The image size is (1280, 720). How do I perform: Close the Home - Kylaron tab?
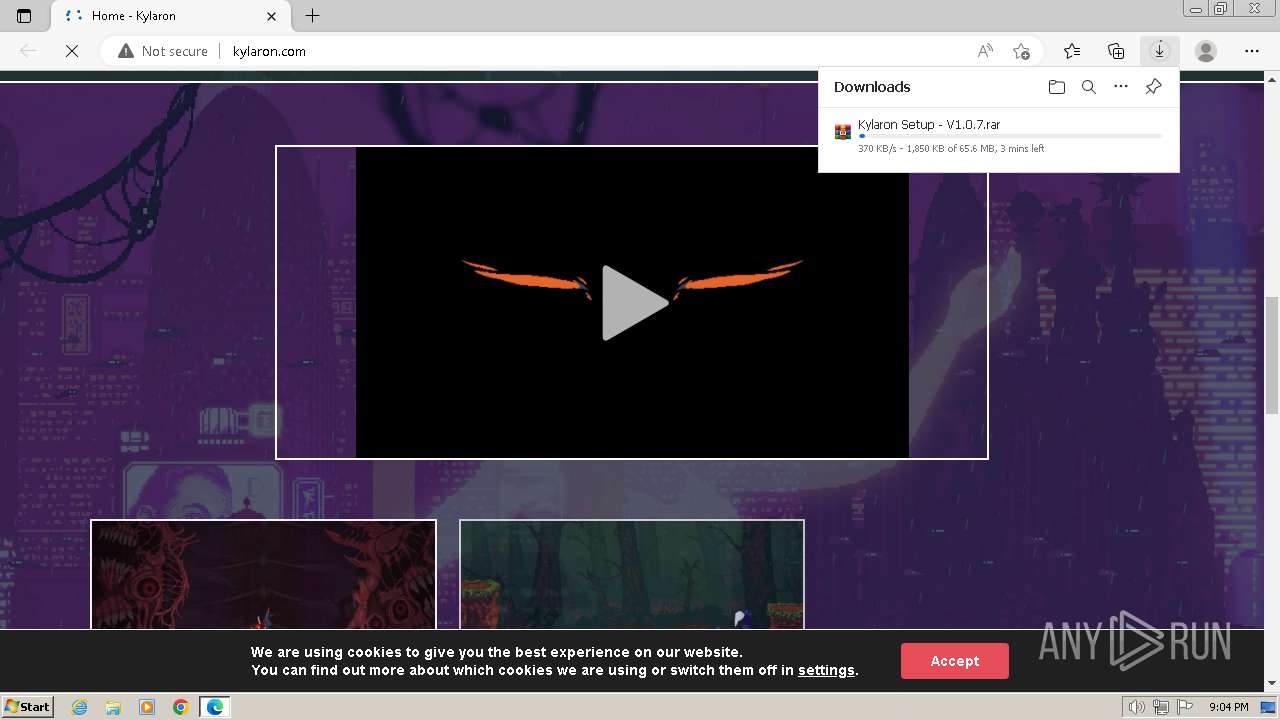tap(272, 16)
